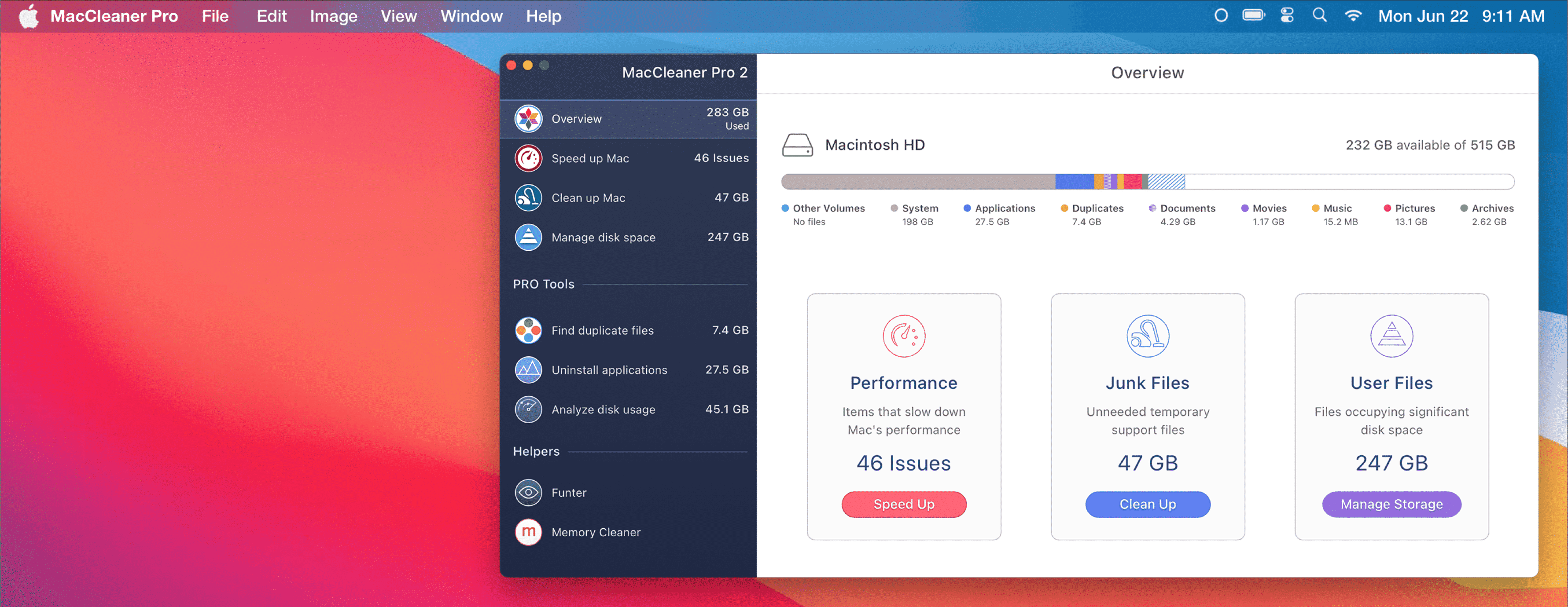Open the File menu
1568x607 pixels.
(x=215, y=16)
